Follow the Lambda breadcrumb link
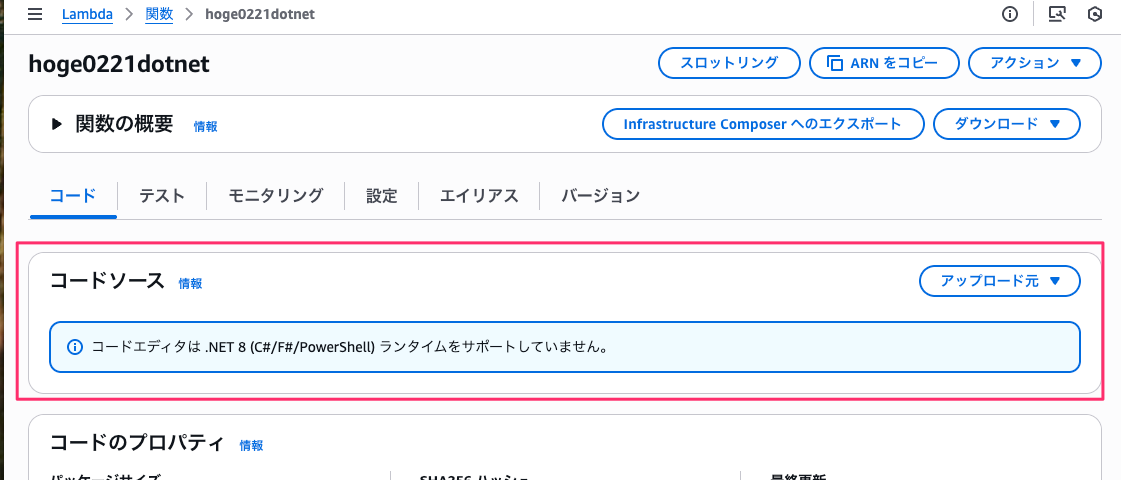 tap(87, 14)
